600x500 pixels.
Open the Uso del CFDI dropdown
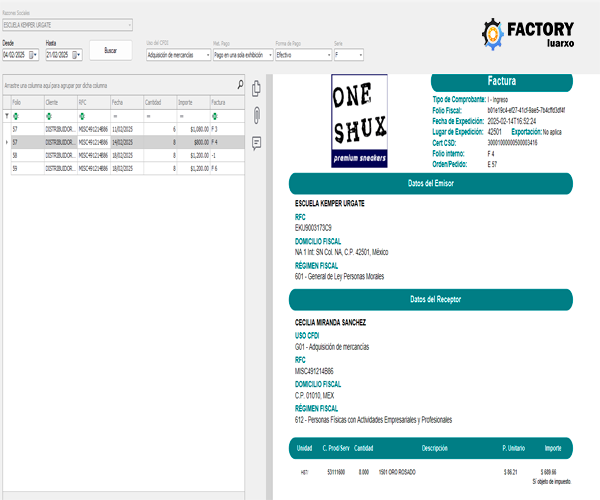click(x=206, y=56)
